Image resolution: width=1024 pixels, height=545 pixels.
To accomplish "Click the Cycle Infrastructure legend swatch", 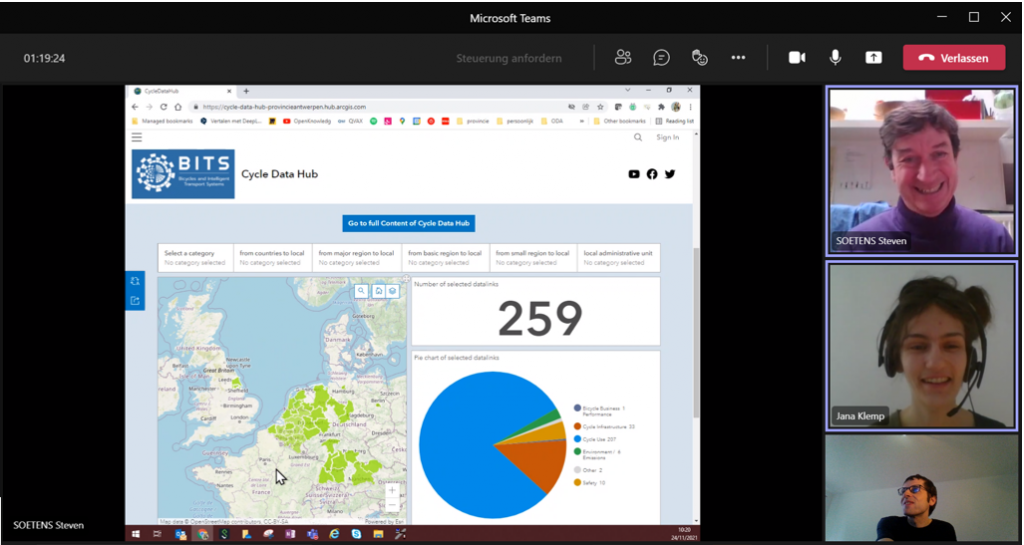I will coord(577,426).
